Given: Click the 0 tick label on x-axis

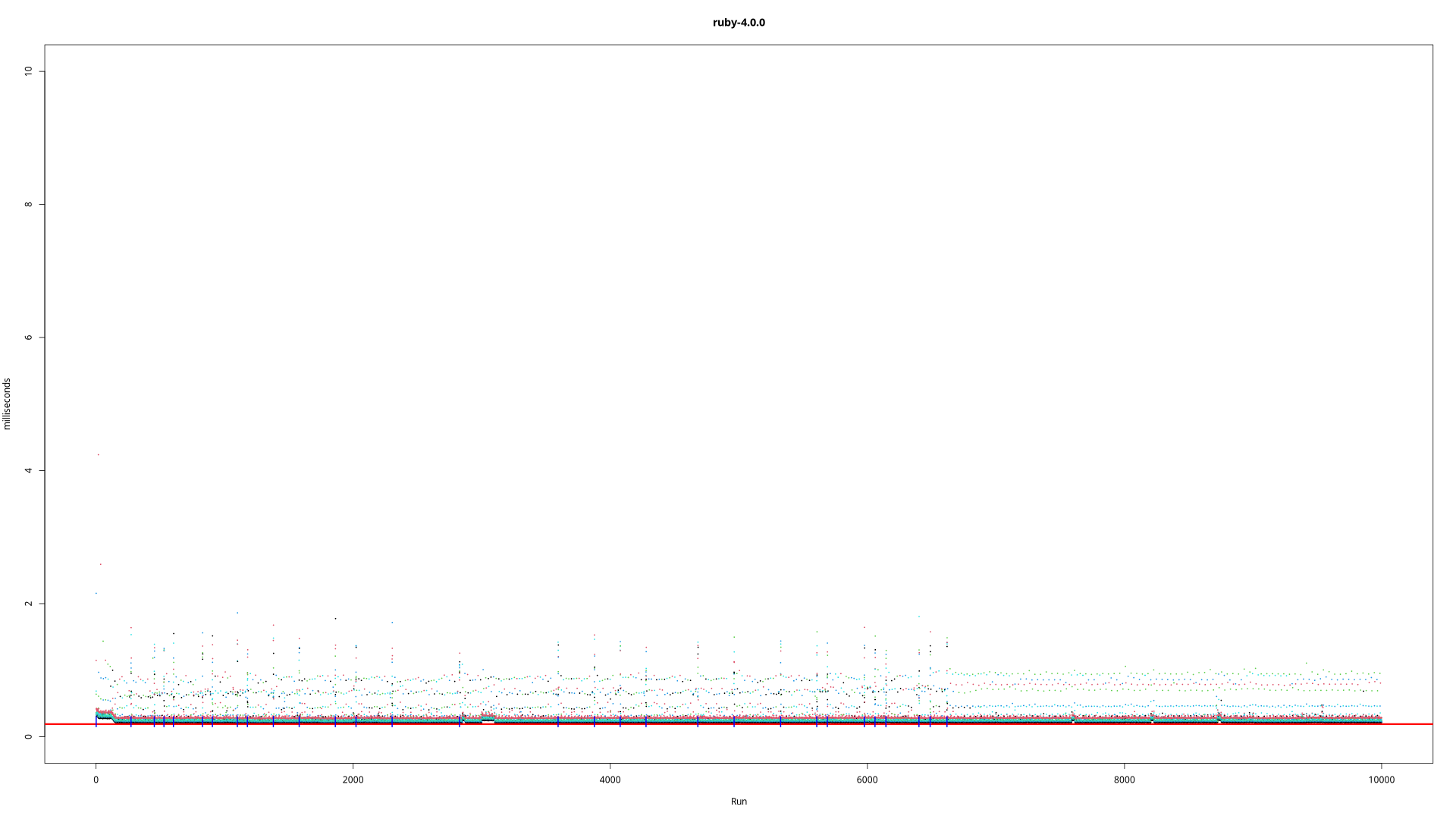Looking at the screenshot, I should (x=96, y=780).
